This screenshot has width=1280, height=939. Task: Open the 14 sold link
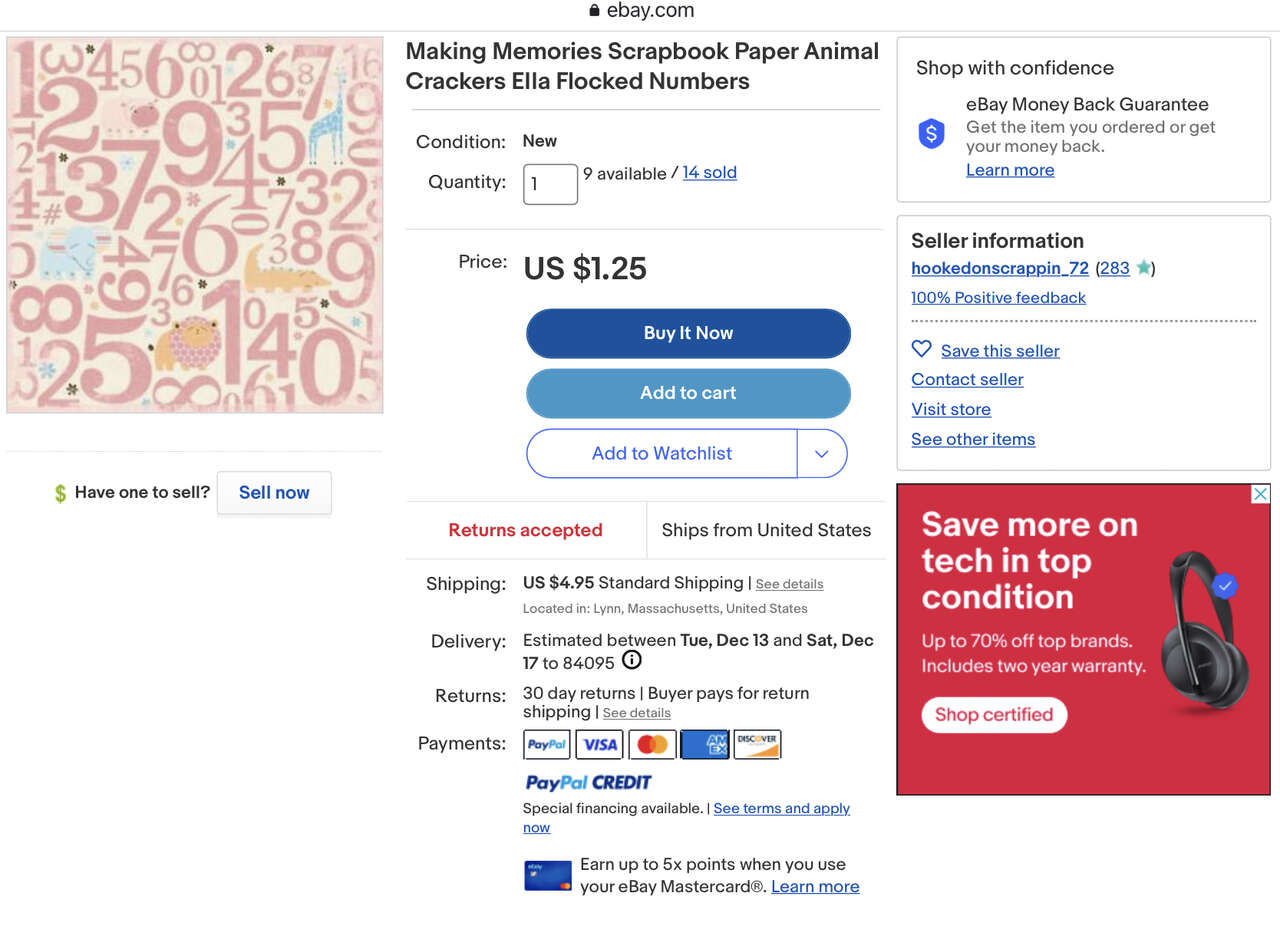click(709, 173)
